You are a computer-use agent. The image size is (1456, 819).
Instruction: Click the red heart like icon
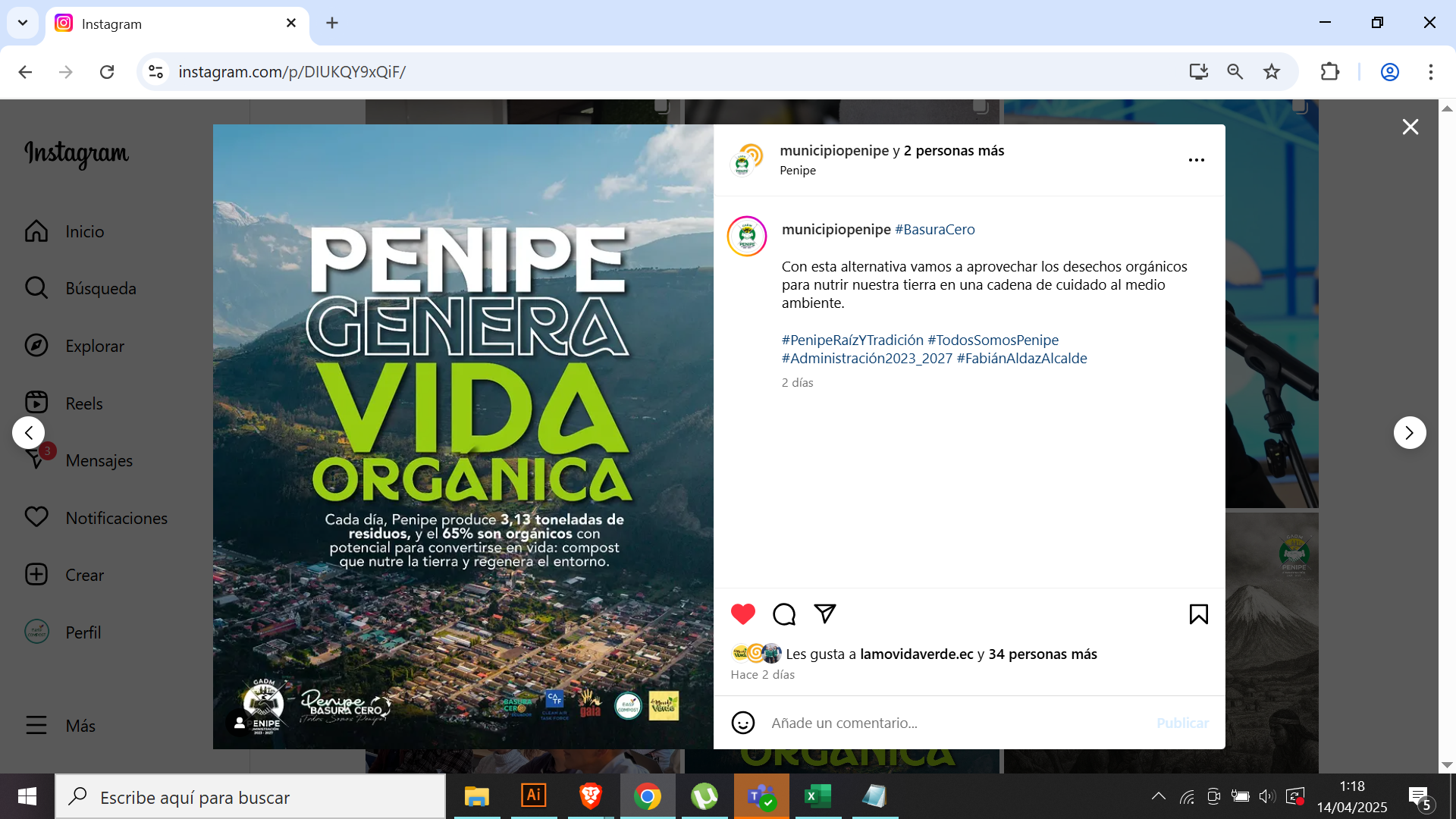tap(743, 614)
